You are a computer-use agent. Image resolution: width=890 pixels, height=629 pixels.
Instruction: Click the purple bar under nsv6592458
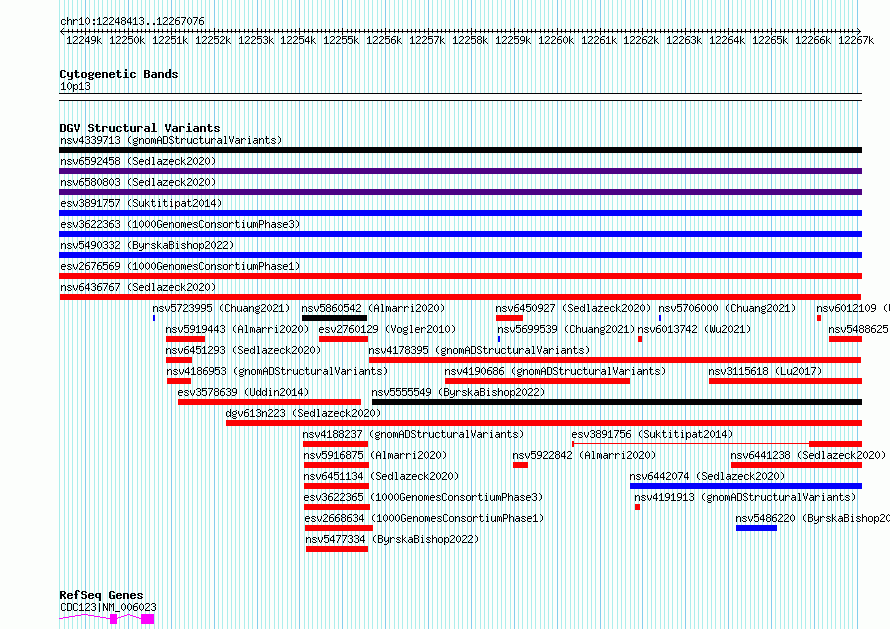click(x=460, y=171)
